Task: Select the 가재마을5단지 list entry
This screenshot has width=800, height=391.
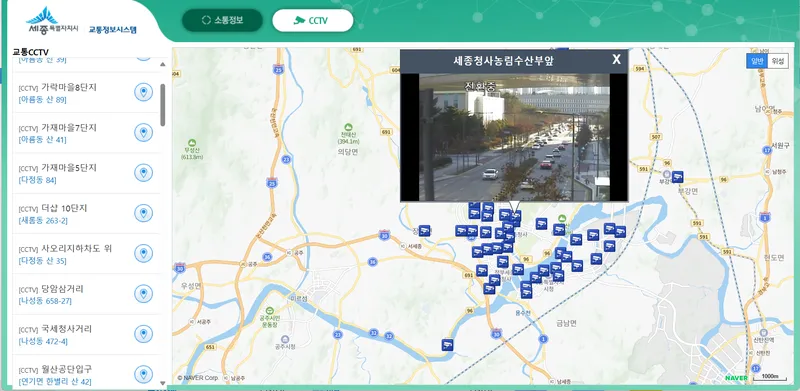Action: coord(86,173)
